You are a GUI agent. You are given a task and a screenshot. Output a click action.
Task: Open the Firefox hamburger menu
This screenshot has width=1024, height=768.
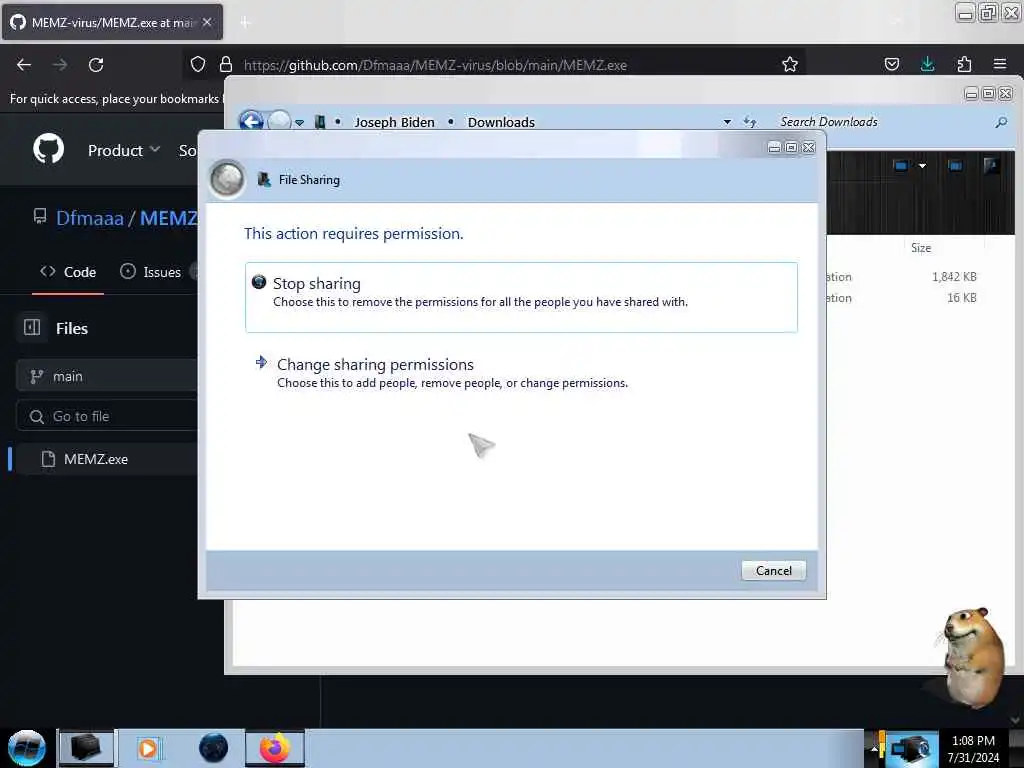tap(1000, 64)
